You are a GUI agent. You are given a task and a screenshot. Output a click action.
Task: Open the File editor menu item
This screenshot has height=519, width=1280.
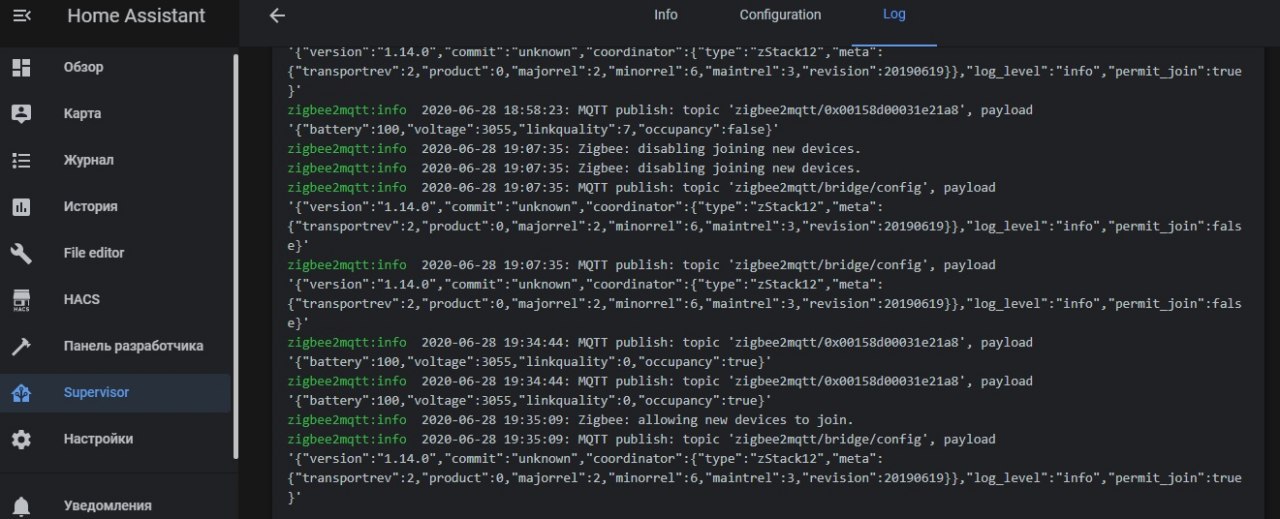pos(115,253)
